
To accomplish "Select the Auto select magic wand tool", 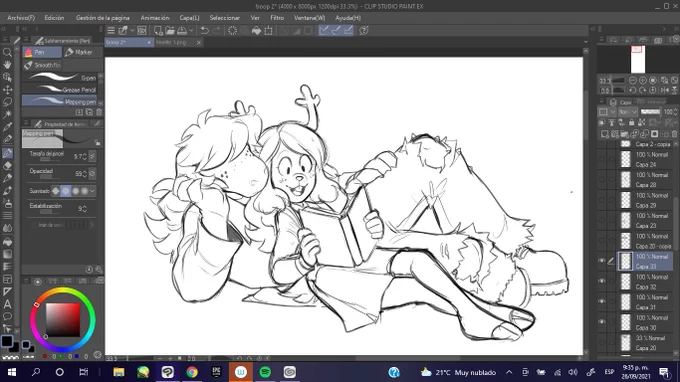I will (7, 114).
